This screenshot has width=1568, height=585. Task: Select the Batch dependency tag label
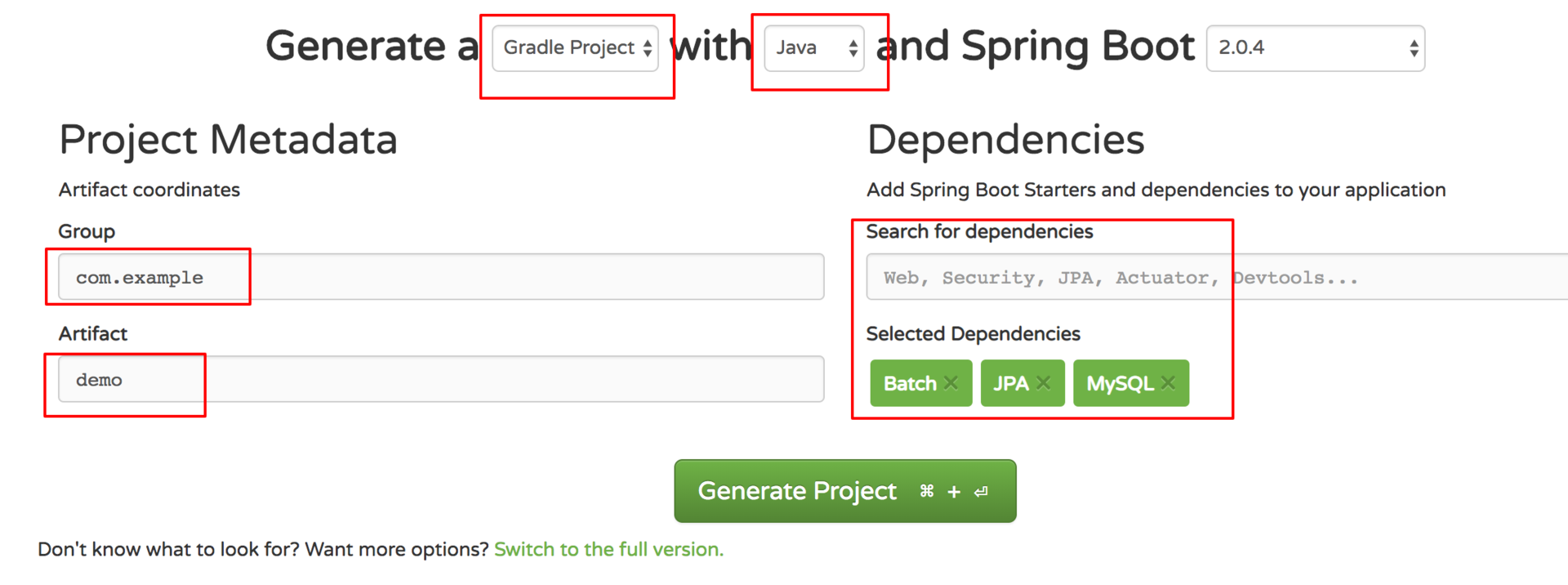910,383
